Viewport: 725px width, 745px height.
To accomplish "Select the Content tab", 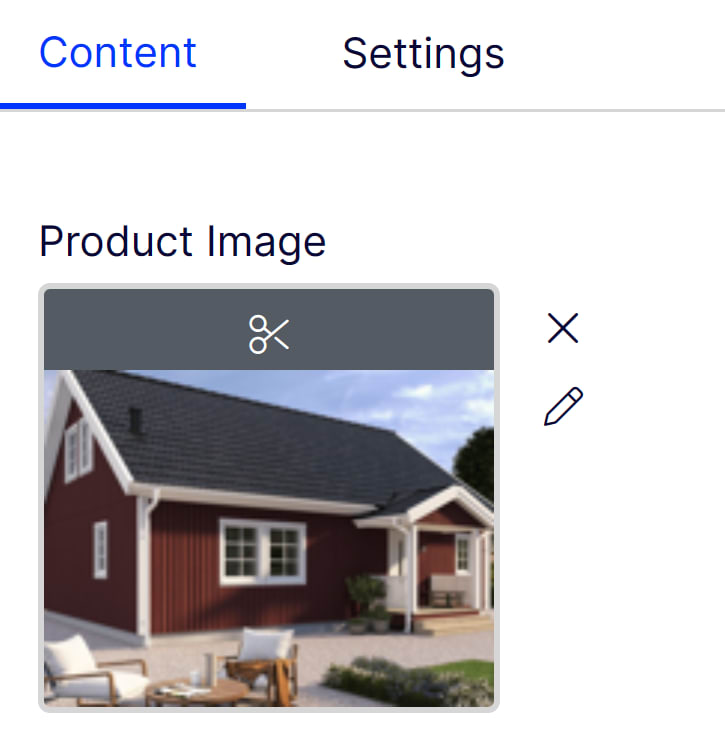I will coord(117,53).
